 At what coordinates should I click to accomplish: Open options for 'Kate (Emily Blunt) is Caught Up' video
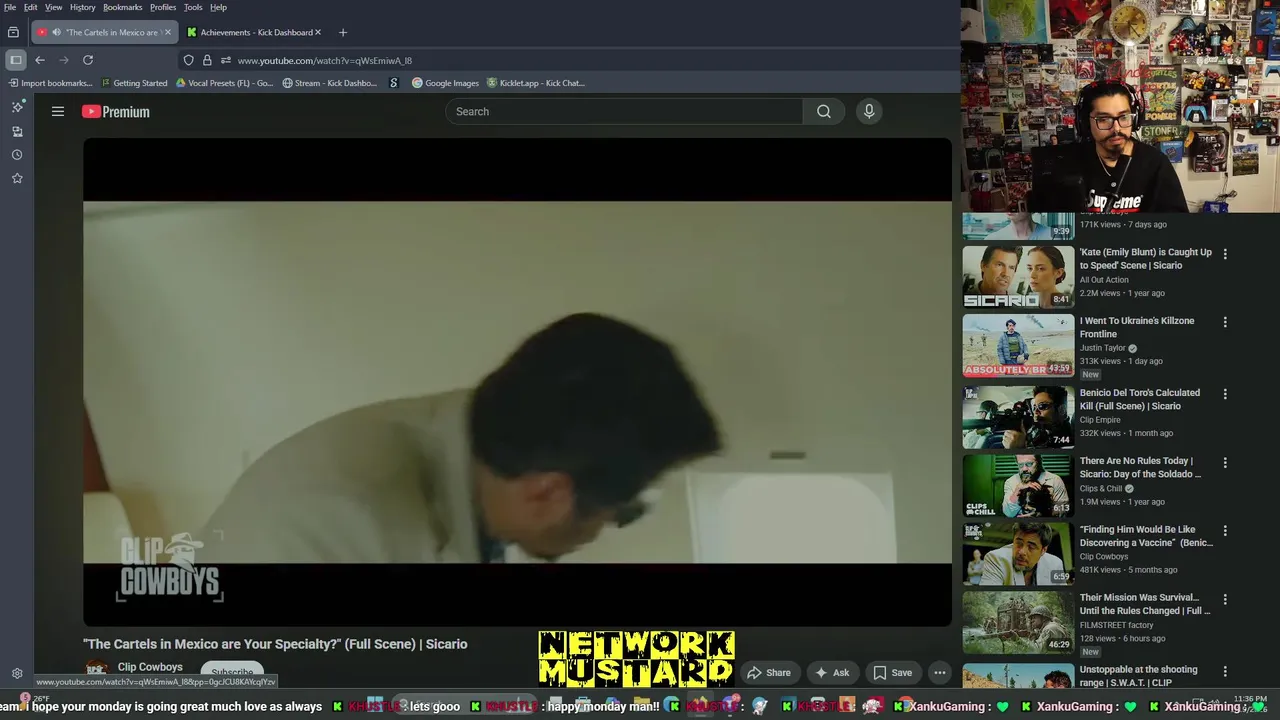point(1225,254)
